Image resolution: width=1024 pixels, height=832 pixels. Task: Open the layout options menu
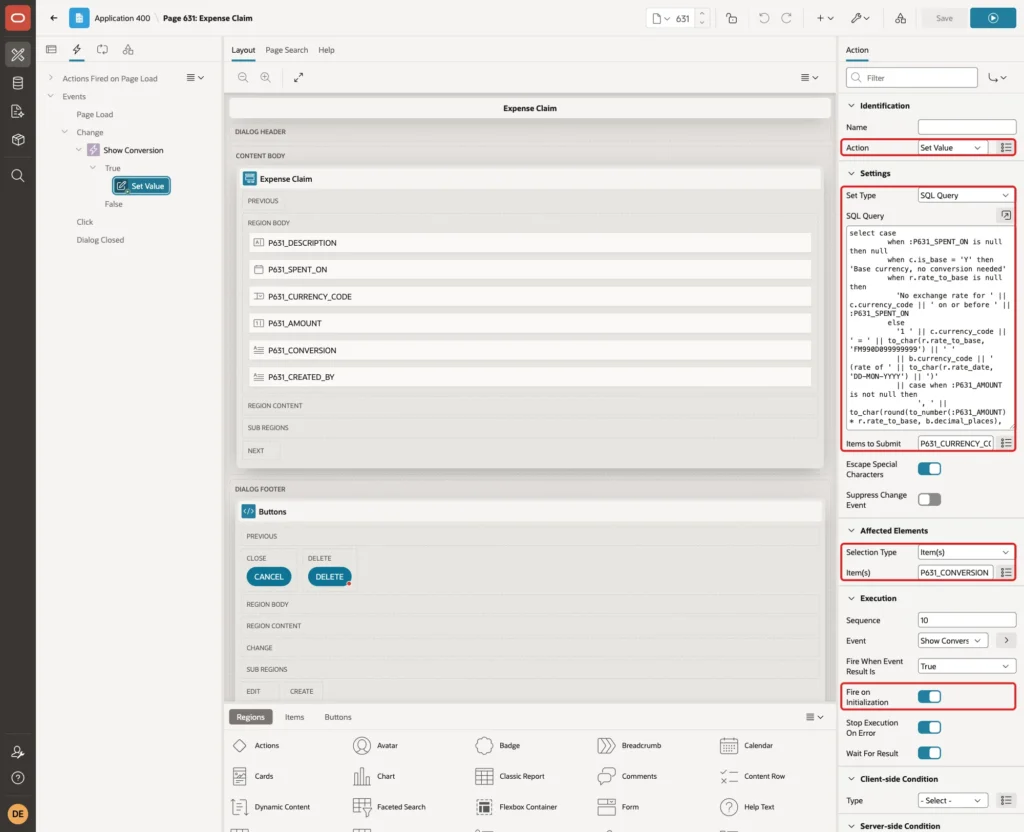(x=809, y=77)
